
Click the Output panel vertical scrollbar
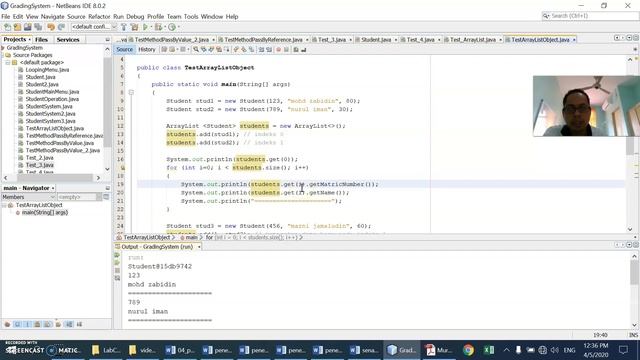[x=634, y=290]
